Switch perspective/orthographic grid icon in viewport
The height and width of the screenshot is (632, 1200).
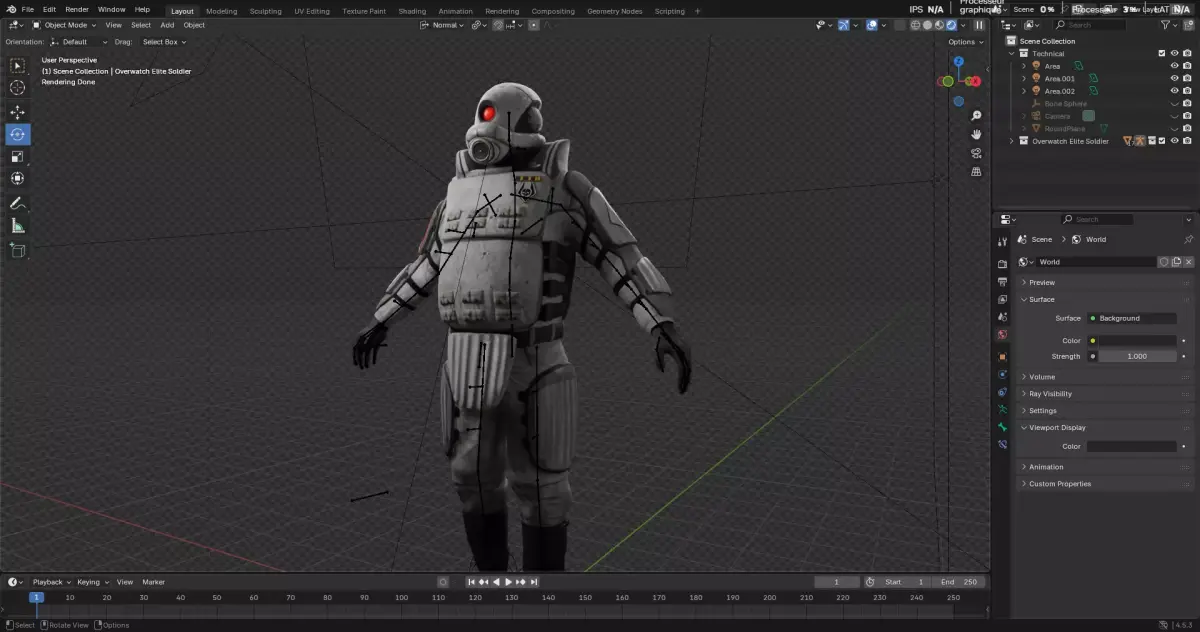(976, 172)
